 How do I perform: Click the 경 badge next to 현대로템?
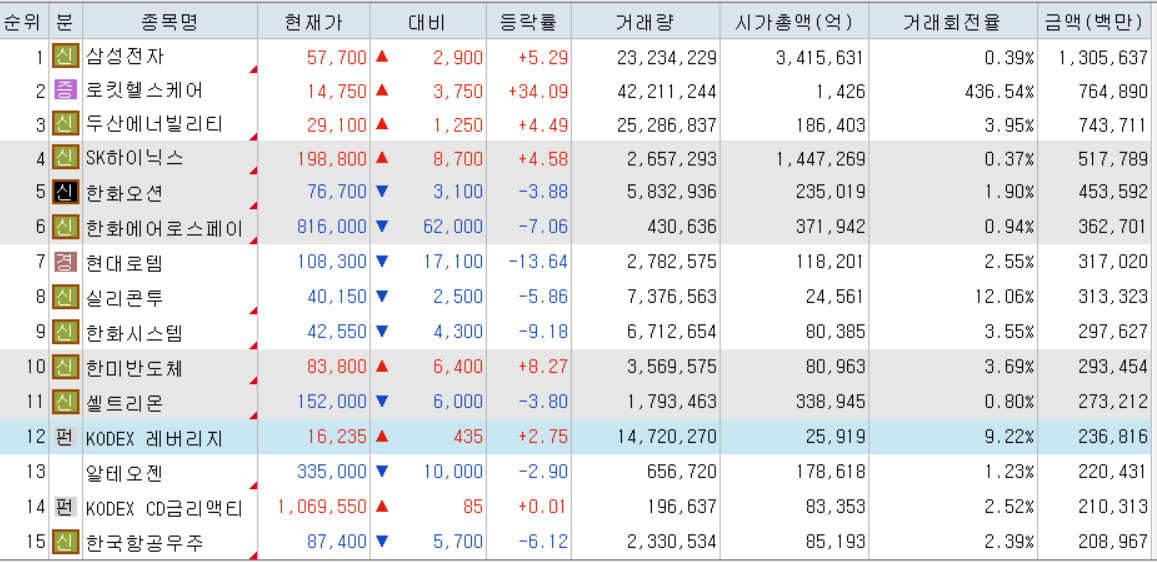click(66, 262)
